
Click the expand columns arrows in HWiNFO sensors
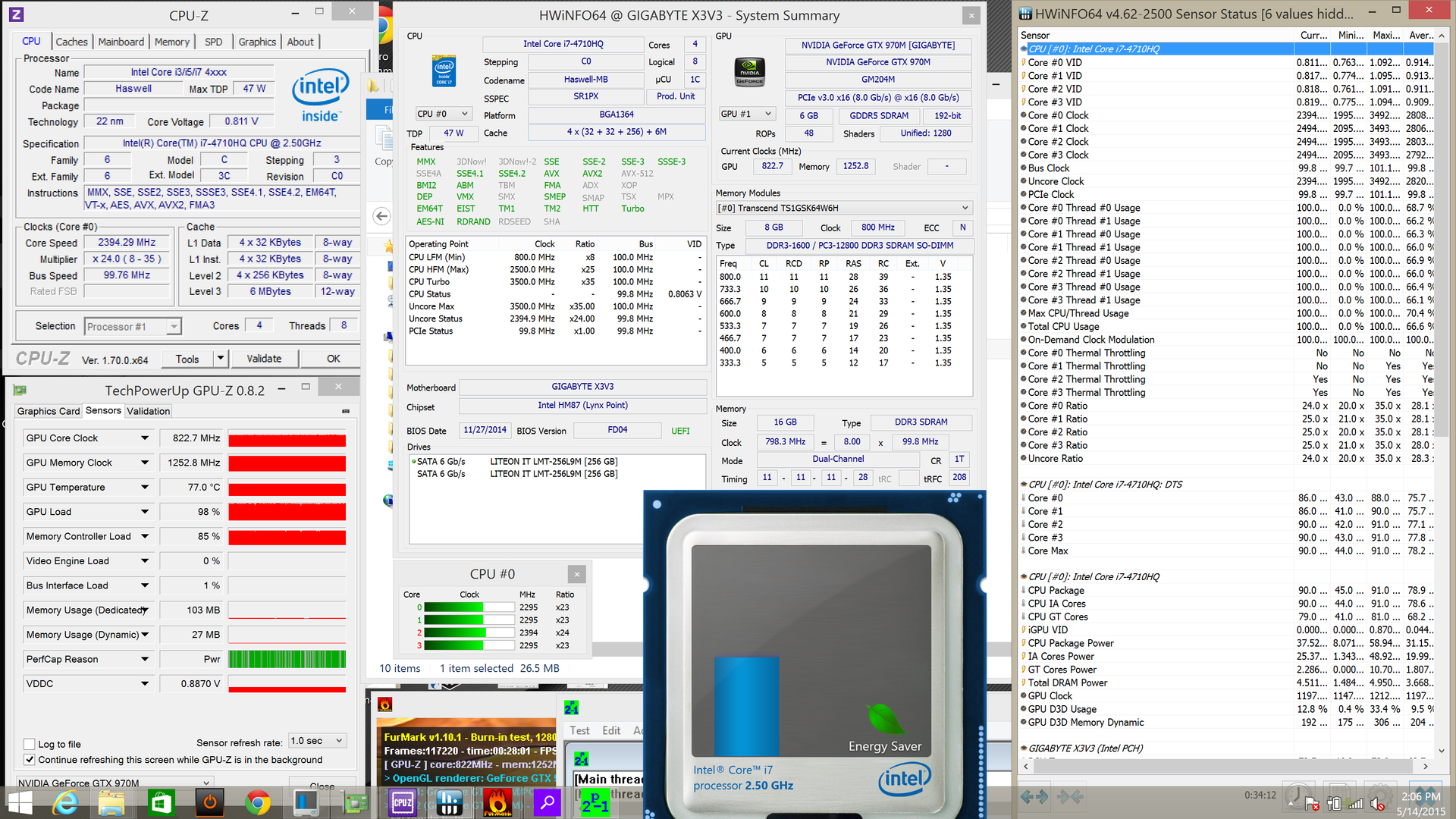coord(1034,796)
